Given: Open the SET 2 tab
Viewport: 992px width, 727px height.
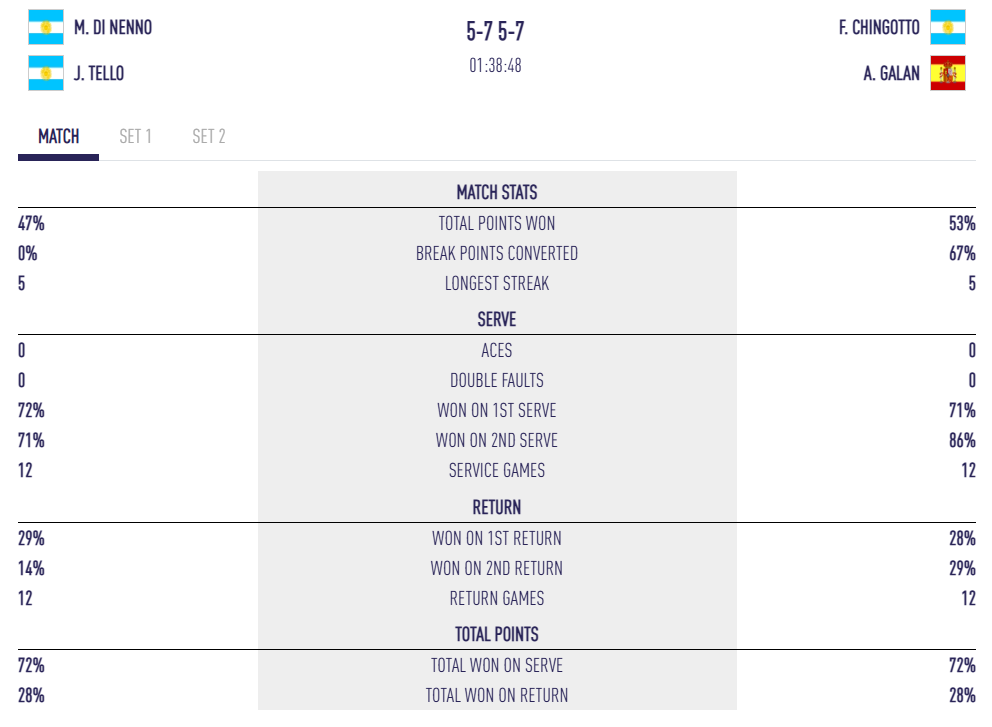Looking at the screenshot, I should tap(209, 136).
